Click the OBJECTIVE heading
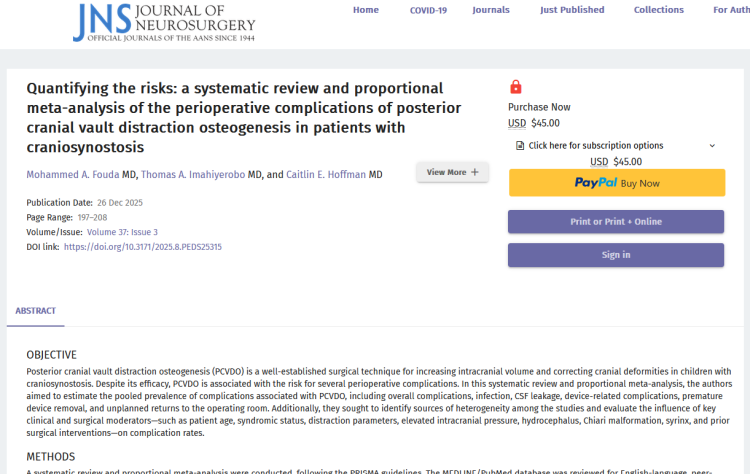This screenshot has width=750, height=474. [51, 355]
